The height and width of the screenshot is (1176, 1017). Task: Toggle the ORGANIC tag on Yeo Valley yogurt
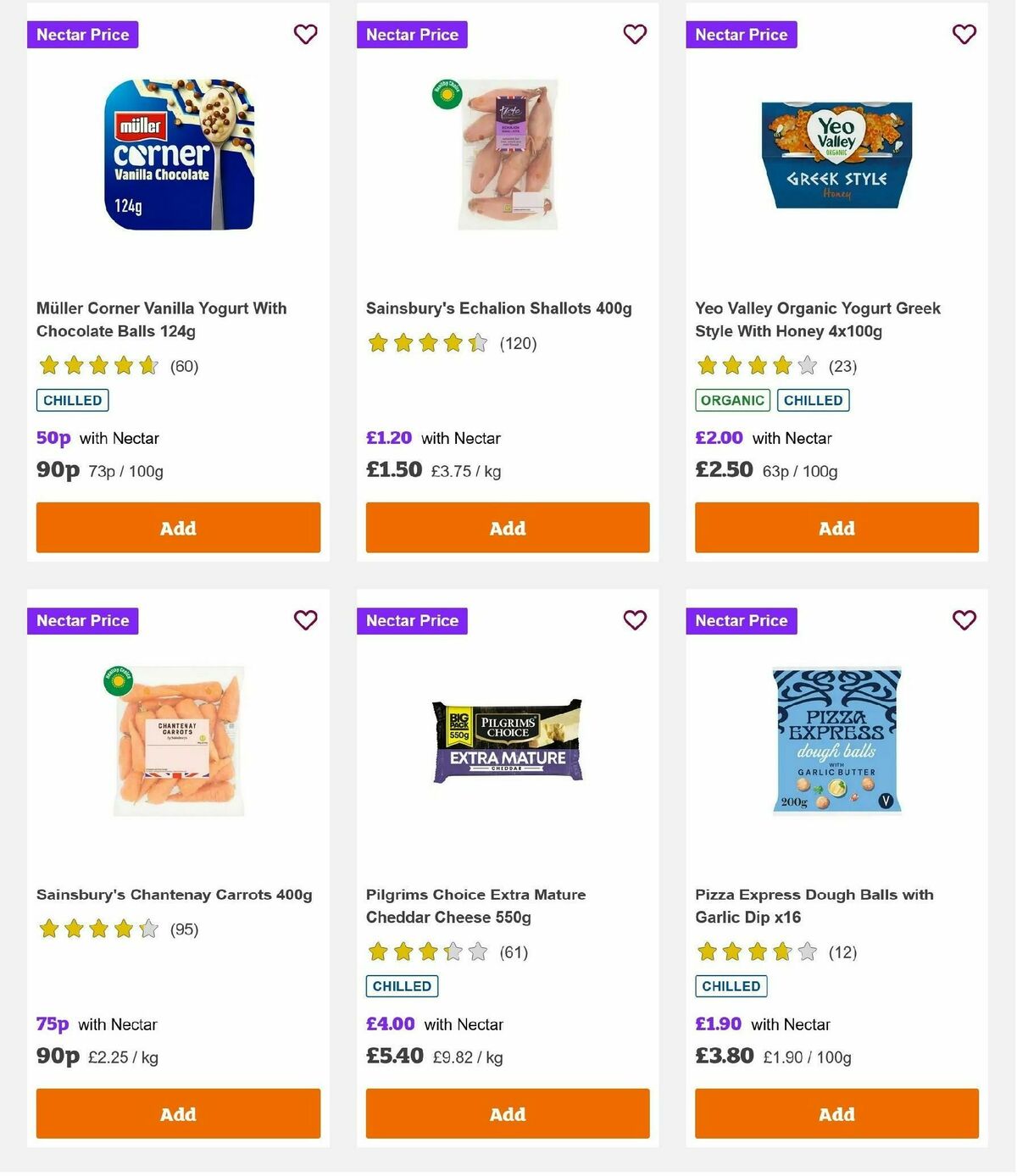[732, 400]
